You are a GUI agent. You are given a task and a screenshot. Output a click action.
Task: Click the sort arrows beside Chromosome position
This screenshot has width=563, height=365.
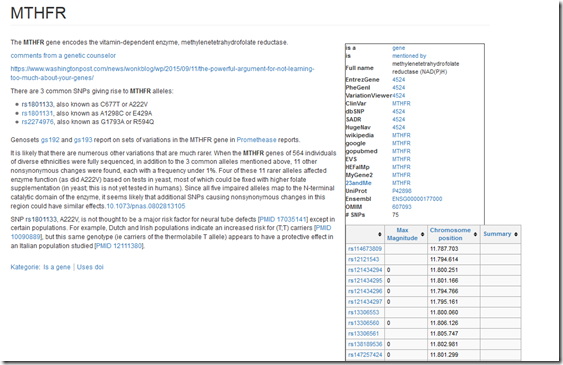point(475,234)
